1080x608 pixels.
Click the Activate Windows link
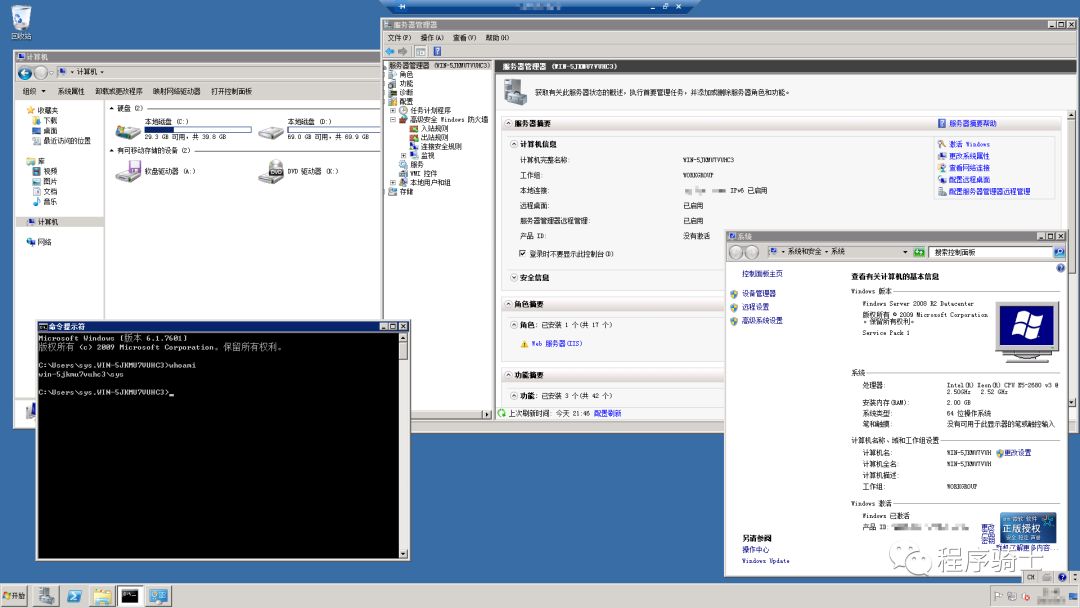click(x=969, y=144)
